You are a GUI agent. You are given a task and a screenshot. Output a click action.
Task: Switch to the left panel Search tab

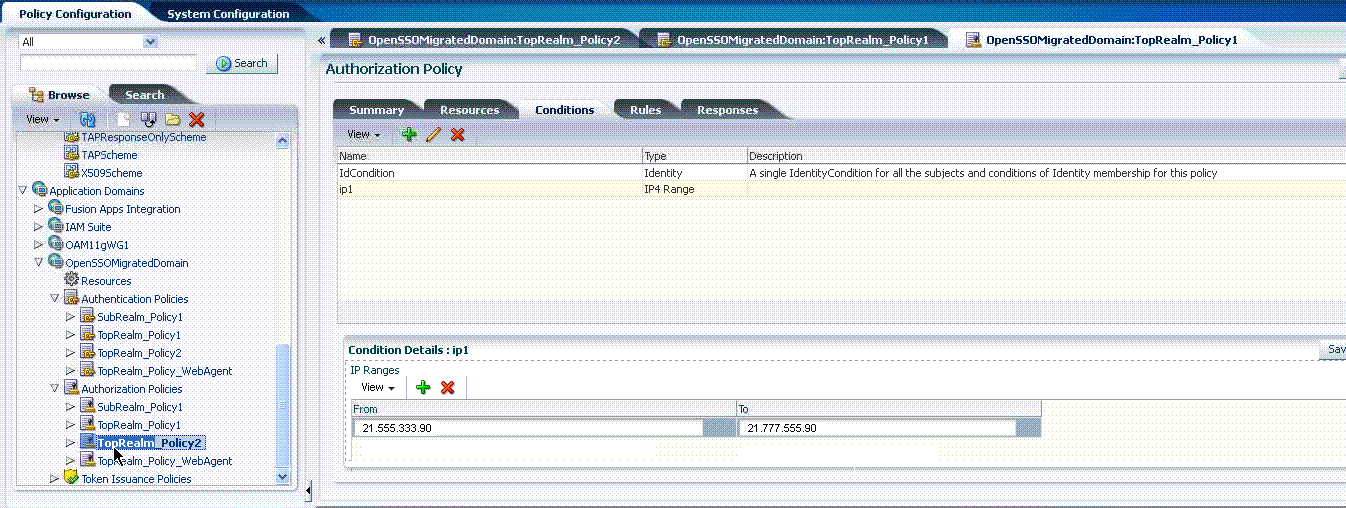144,95
